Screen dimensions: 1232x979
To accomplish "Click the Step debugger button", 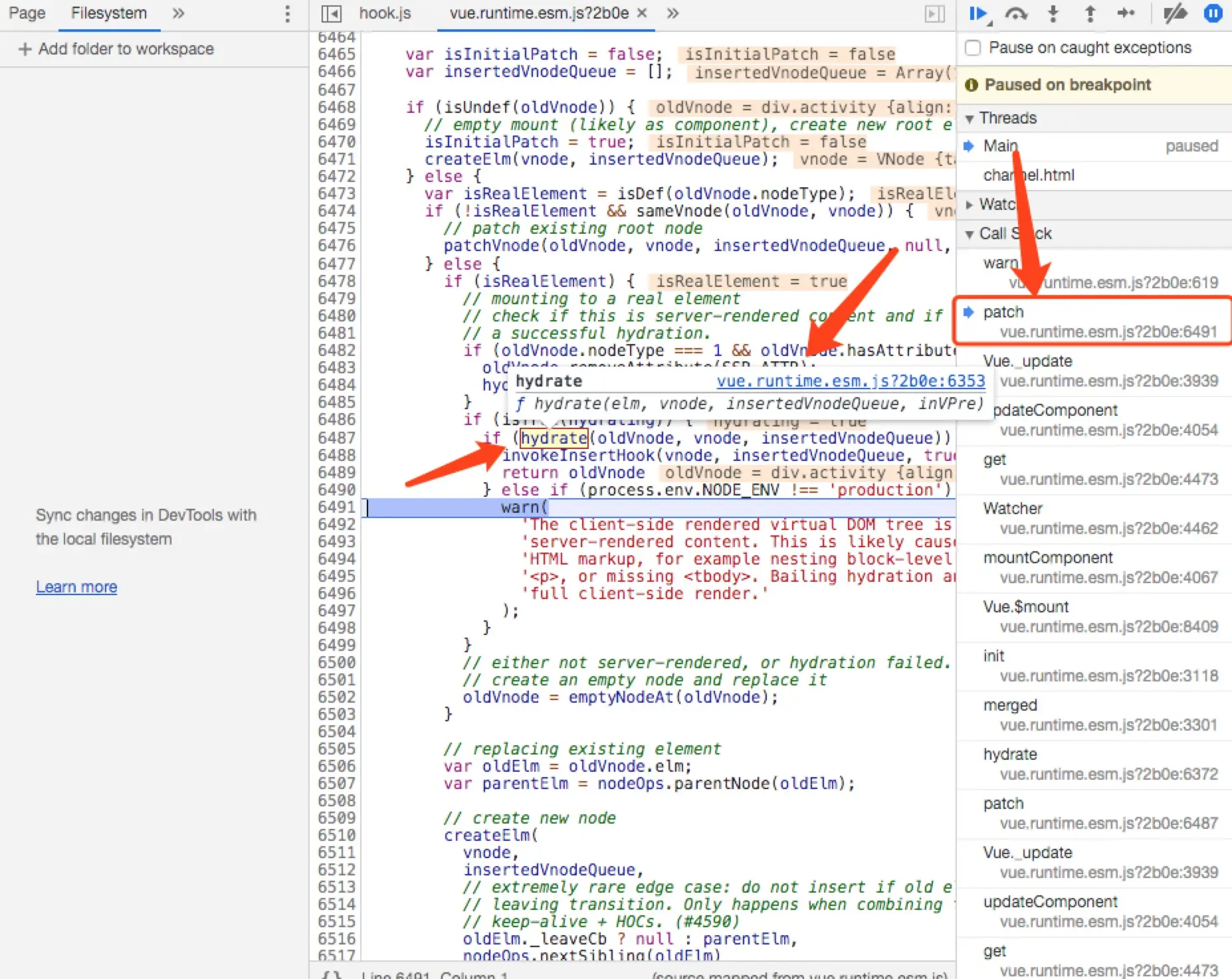I will pyautogui.click(x=1126, y=13).
